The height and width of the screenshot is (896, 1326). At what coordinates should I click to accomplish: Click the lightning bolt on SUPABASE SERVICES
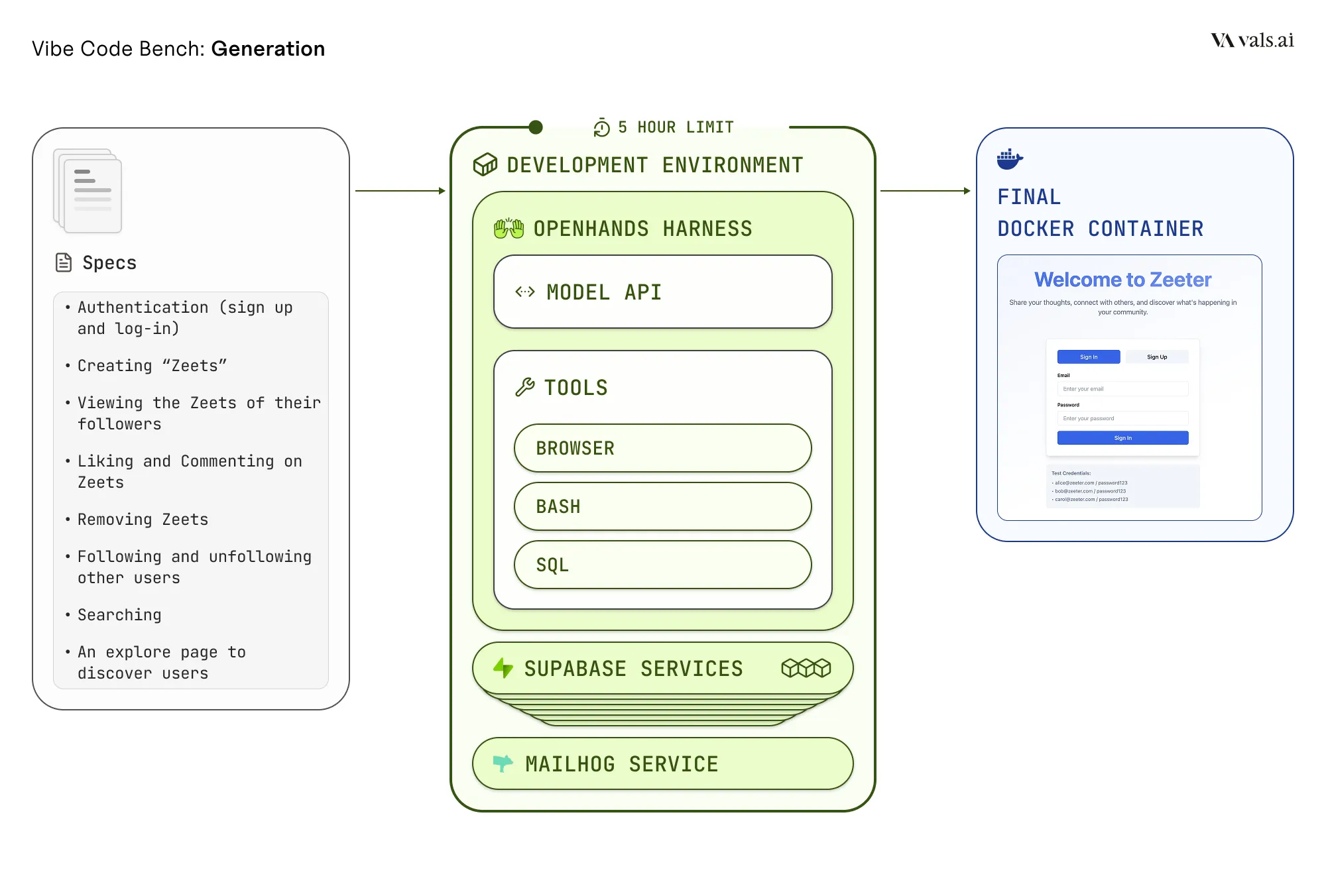click(504, 668)
